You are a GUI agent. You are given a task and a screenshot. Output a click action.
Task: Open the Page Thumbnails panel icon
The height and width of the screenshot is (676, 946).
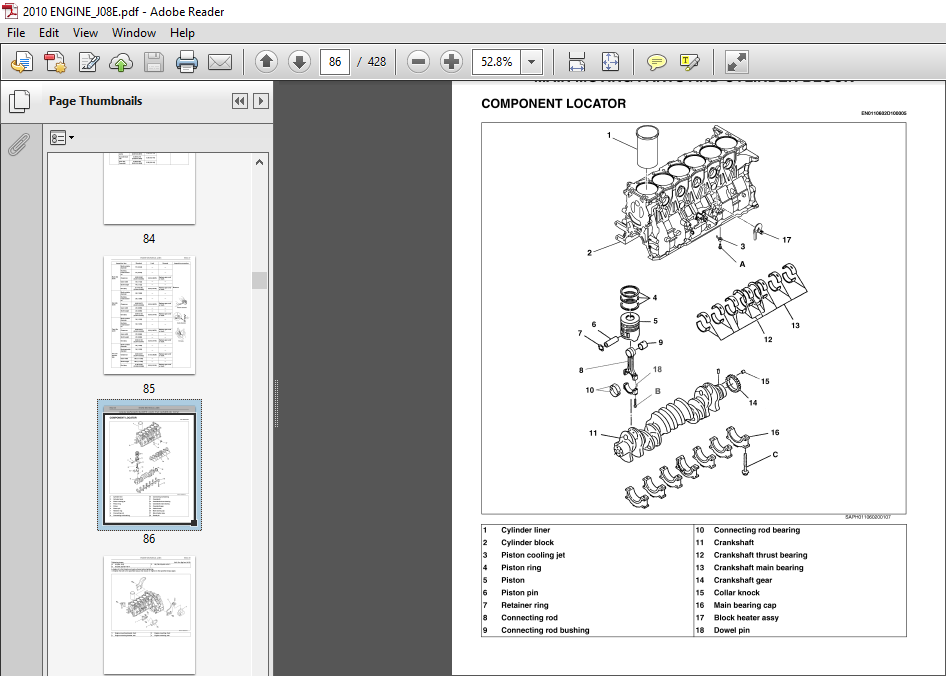pos(19,101)
